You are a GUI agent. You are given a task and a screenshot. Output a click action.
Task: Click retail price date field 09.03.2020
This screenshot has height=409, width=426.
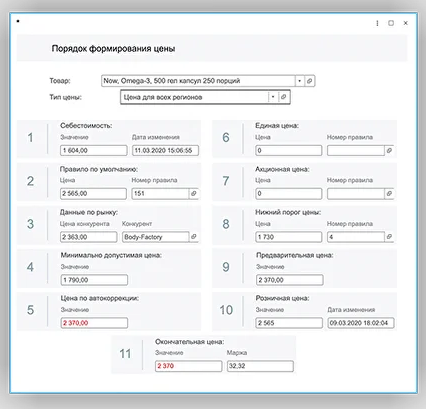(x=361, y=323)
